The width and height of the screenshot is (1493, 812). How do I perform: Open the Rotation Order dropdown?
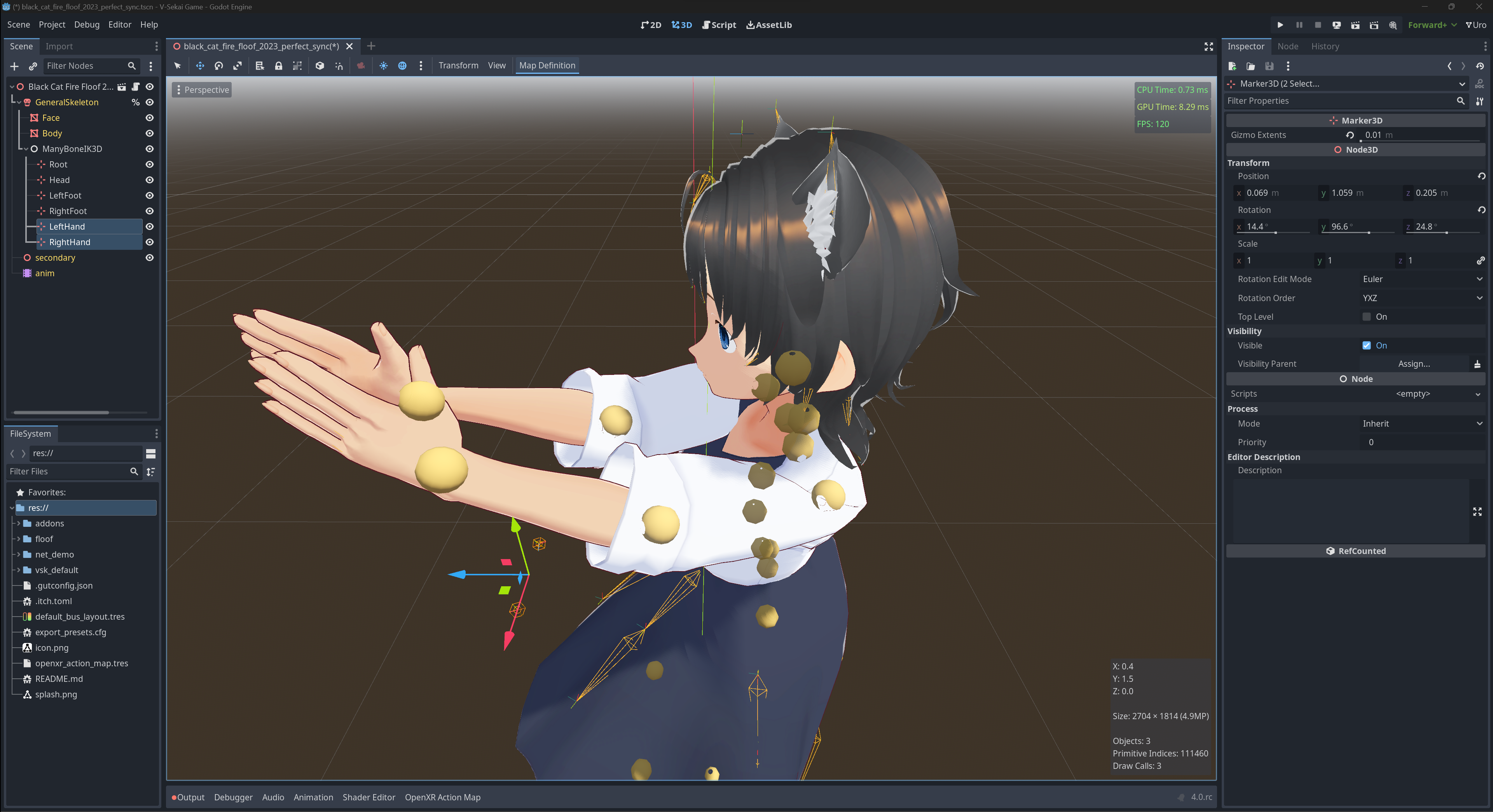click(x=1421, y=298)
